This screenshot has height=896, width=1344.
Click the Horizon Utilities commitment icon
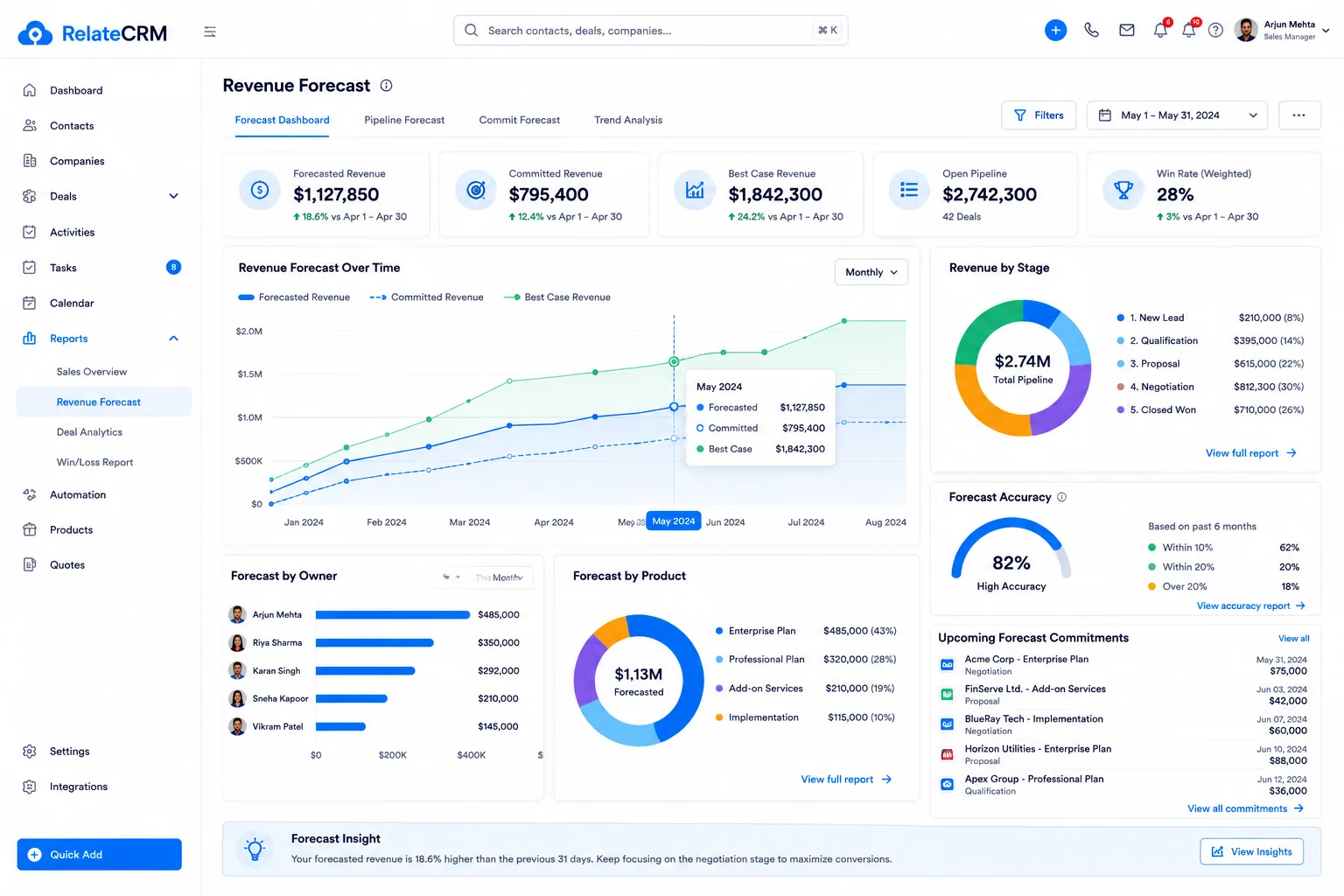[x=947, y=754]
